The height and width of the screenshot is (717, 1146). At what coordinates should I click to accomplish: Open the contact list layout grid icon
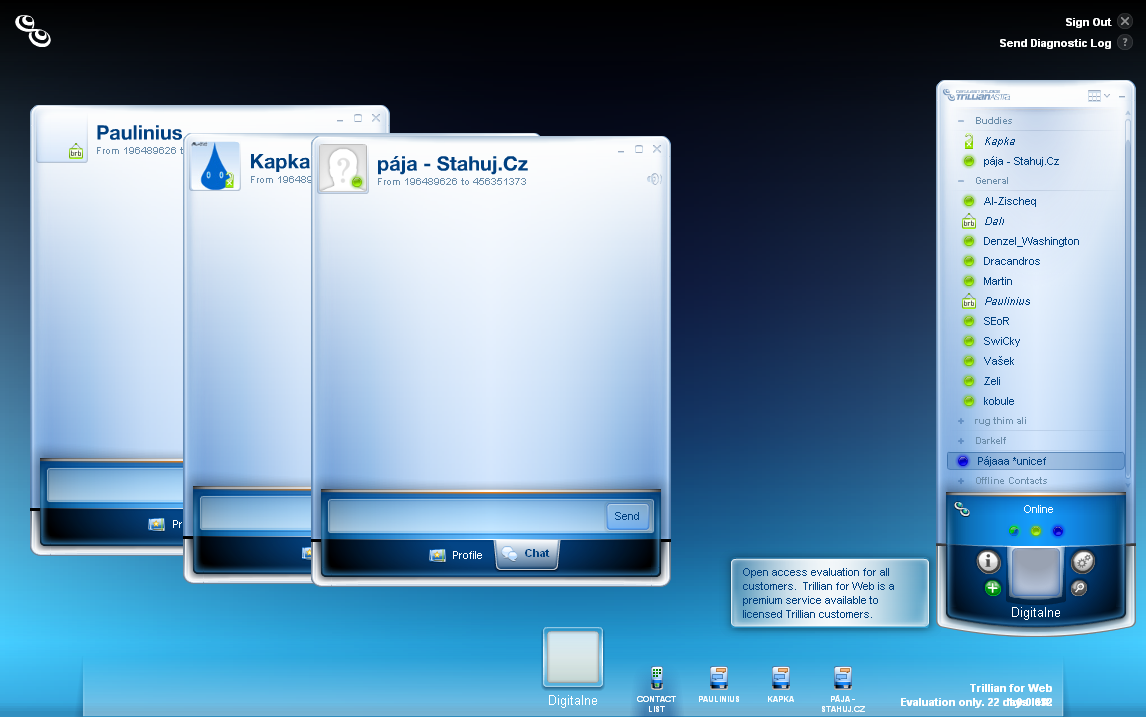click(x=1094, y=96)
